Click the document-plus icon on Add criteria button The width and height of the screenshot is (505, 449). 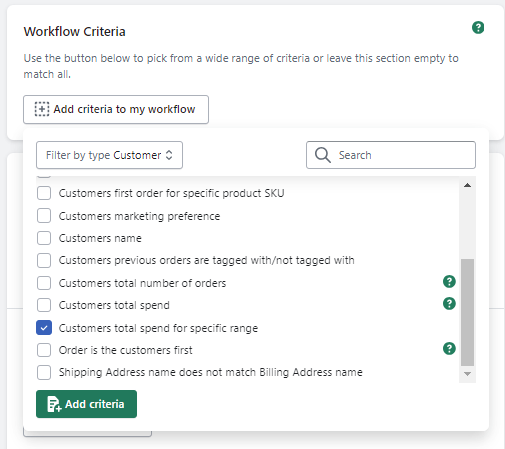point(54,404)
